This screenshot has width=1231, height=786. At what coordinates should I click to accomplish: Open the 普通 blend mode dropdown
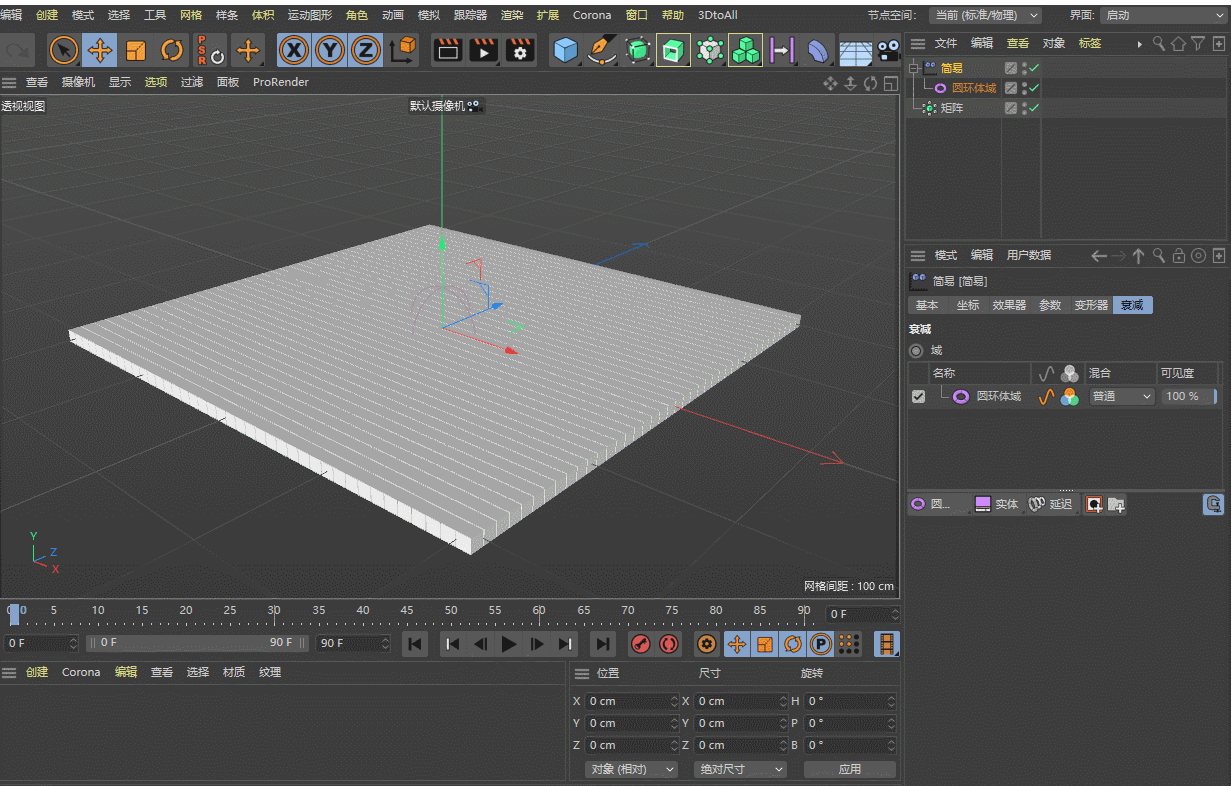click(x=1121, y=396)
